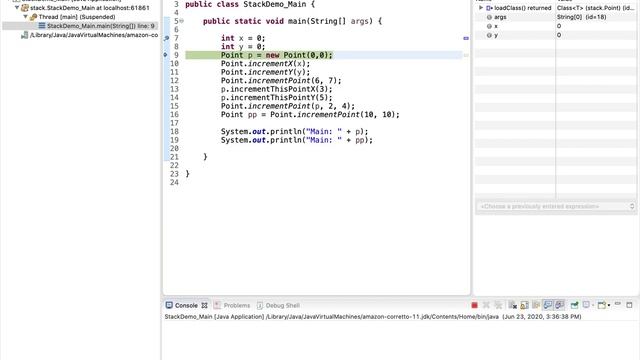Click line number 18 in the gutter
The width and height of the screenshot is (640, 360).
tap(174, 131)
